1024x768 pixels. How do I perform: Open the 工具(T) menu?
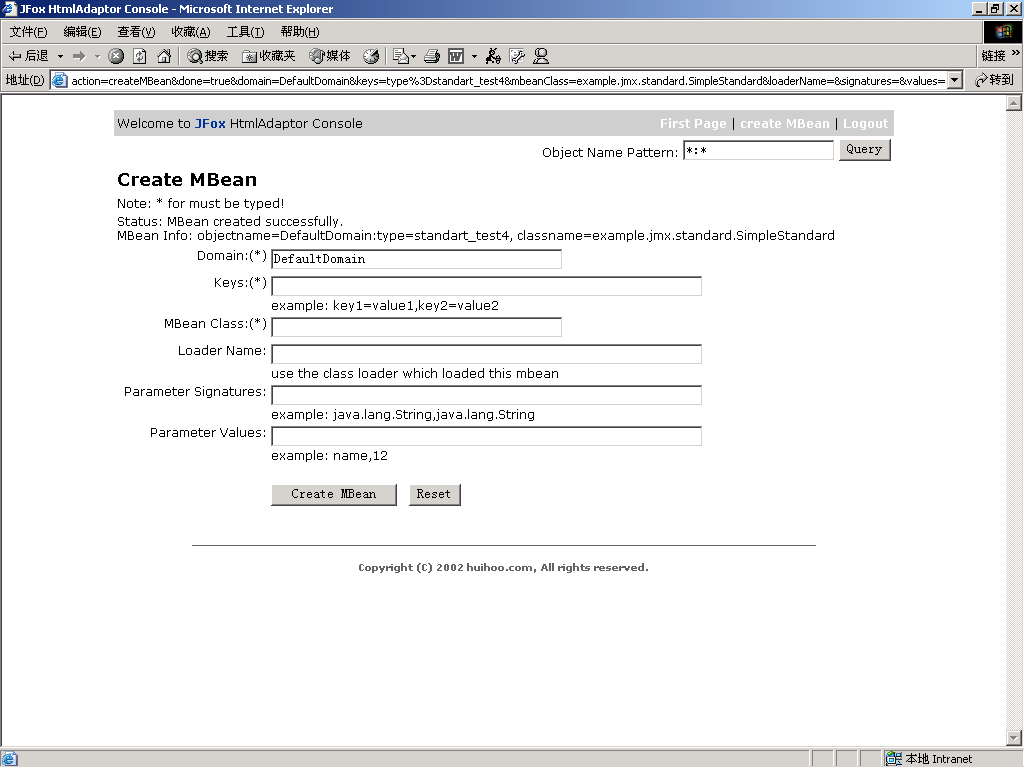[245, 32]
